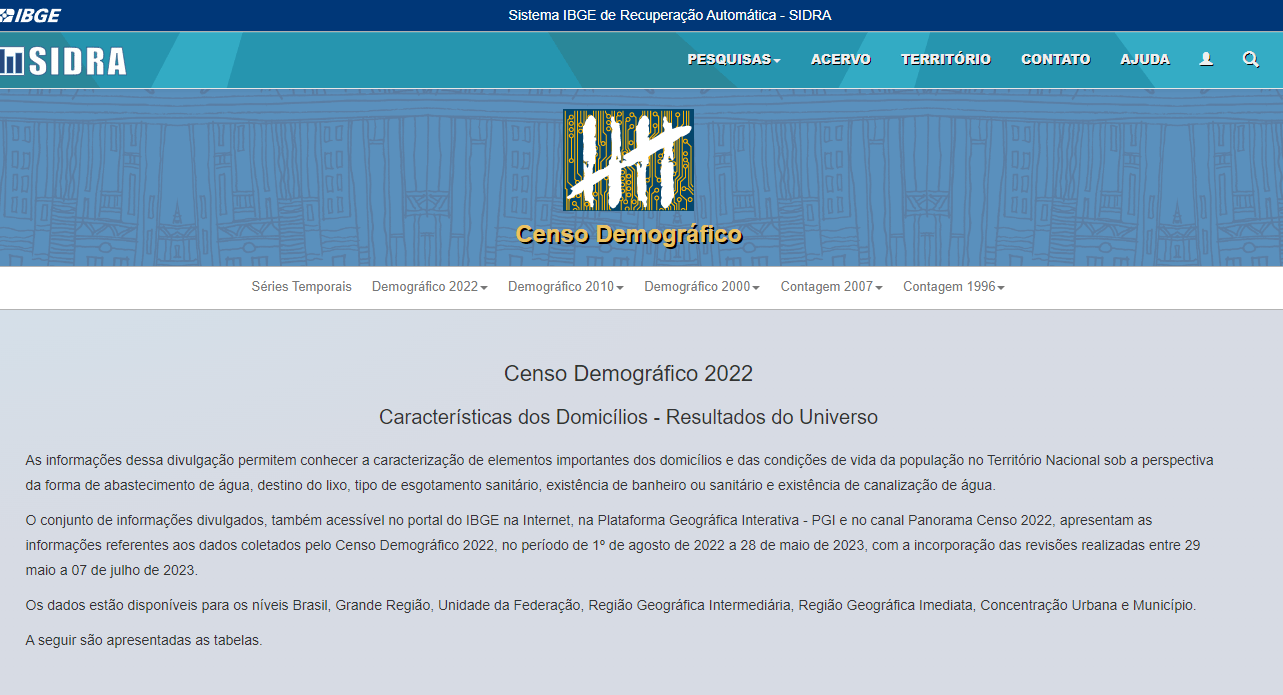Viewport: 1283px width, 695px height.
Task: Click paragraph starting 'O conjunto de informações divulgados'
Action: pyautogui.click(x=612, y=545)
